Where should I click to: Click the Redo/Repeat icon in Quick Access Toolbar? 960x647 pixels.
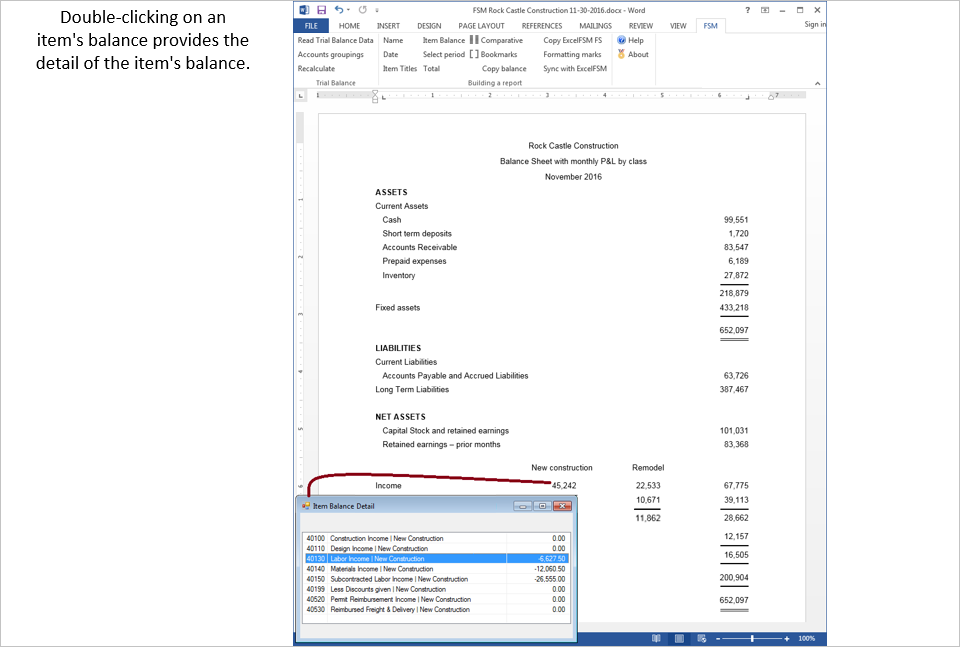click(x=362, y=10)
